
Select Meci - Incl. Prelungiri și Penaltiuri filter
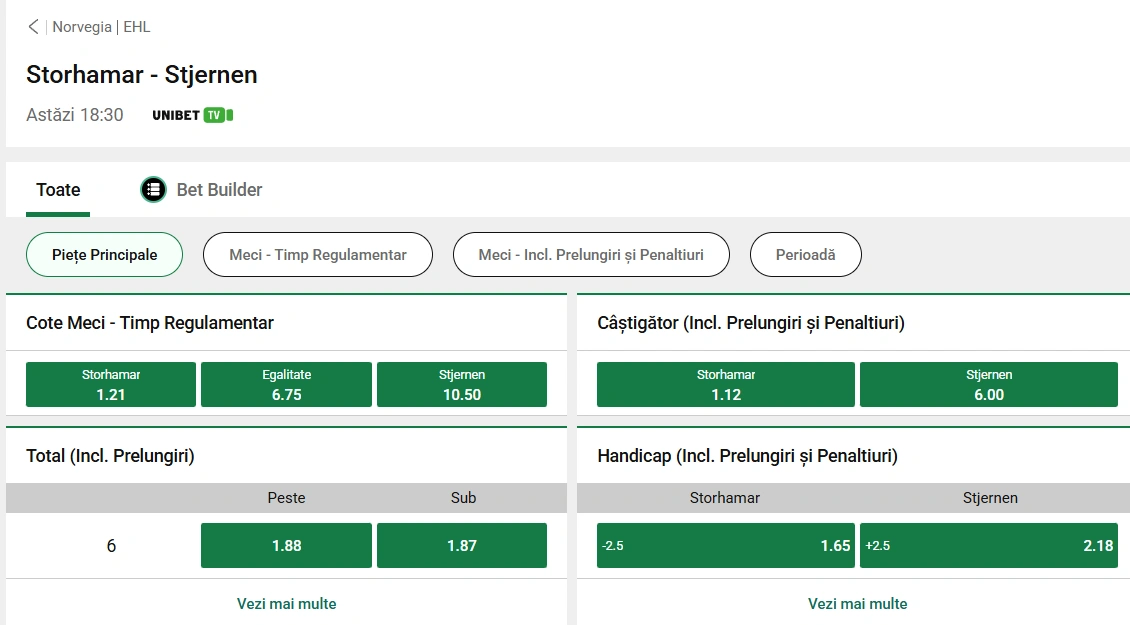[591, 255]
